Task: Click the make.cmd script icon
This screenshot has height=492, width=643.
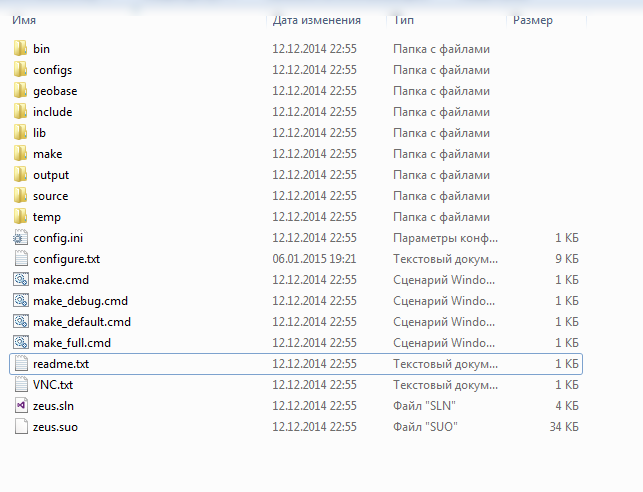Action: pyautogui.click(x=21, y=280)
